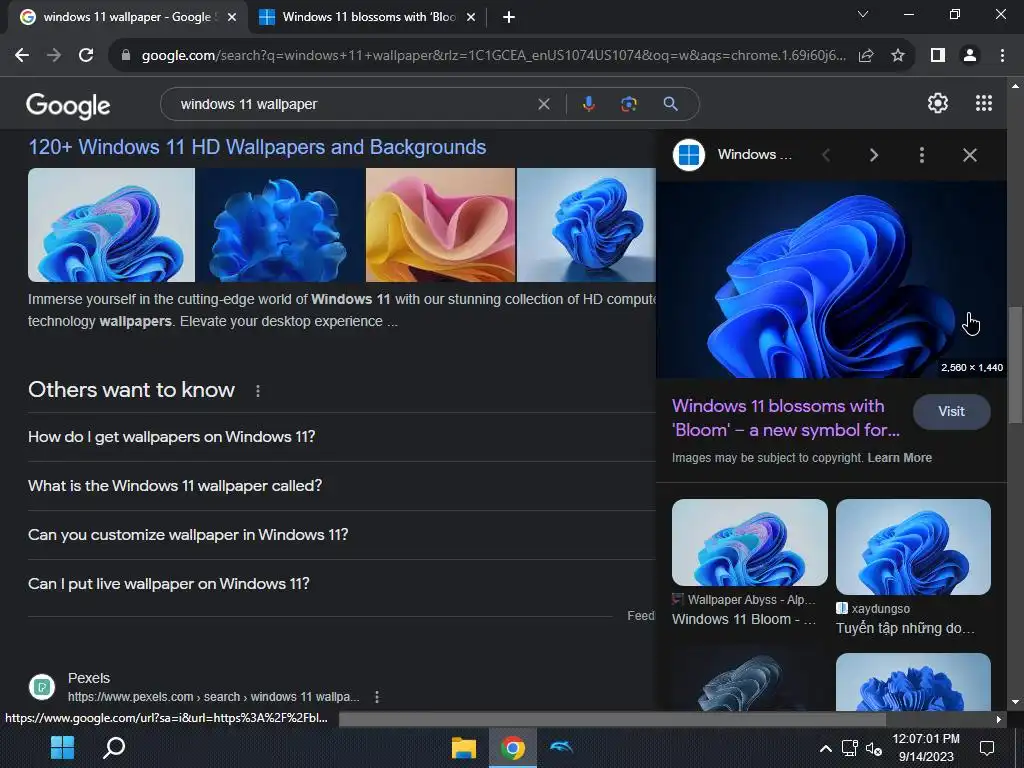Open the notification center icon

click(x=987, y=748)
